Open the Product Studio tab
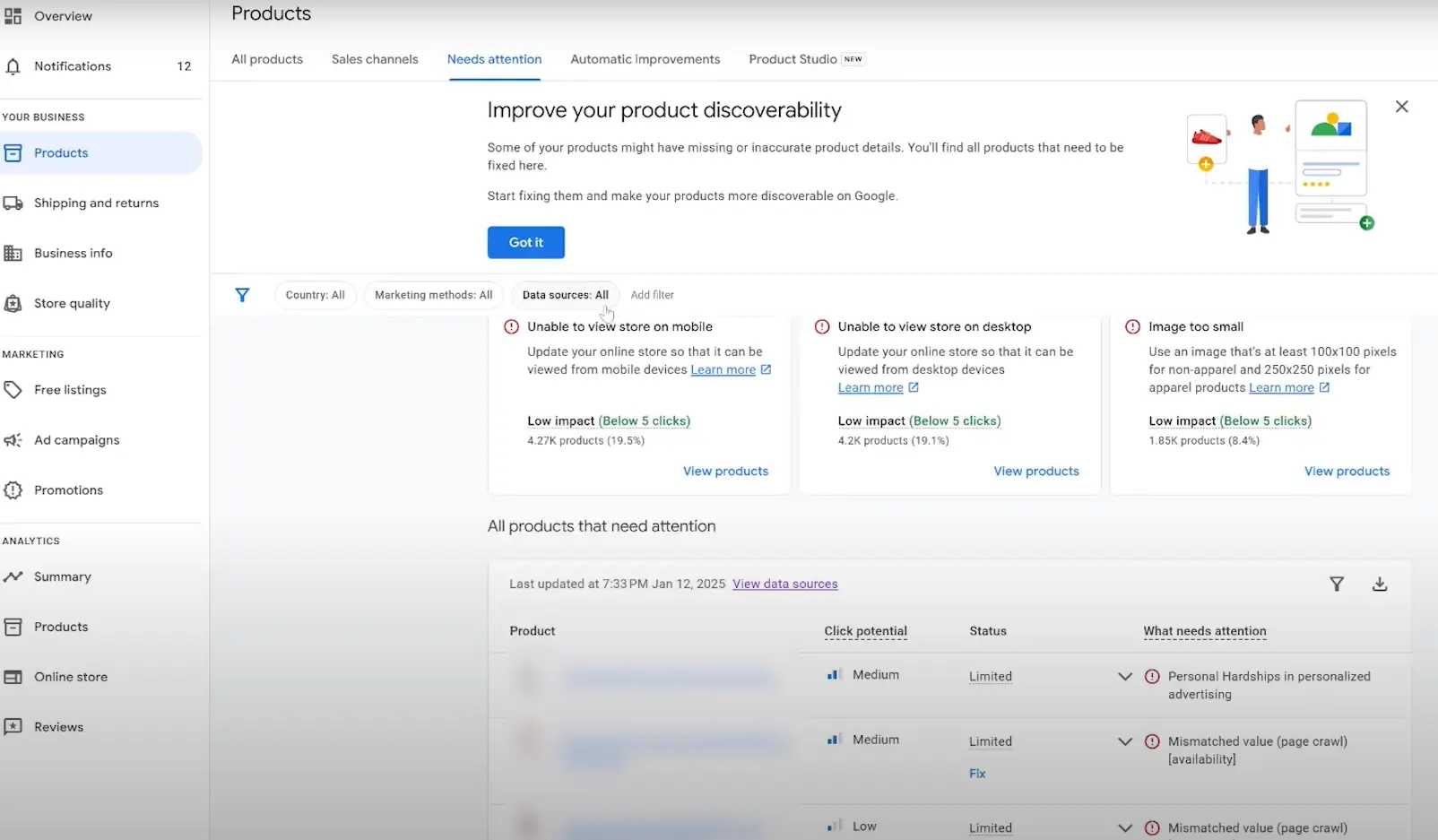The image size is (1438, 840). (x=806, y=59)
